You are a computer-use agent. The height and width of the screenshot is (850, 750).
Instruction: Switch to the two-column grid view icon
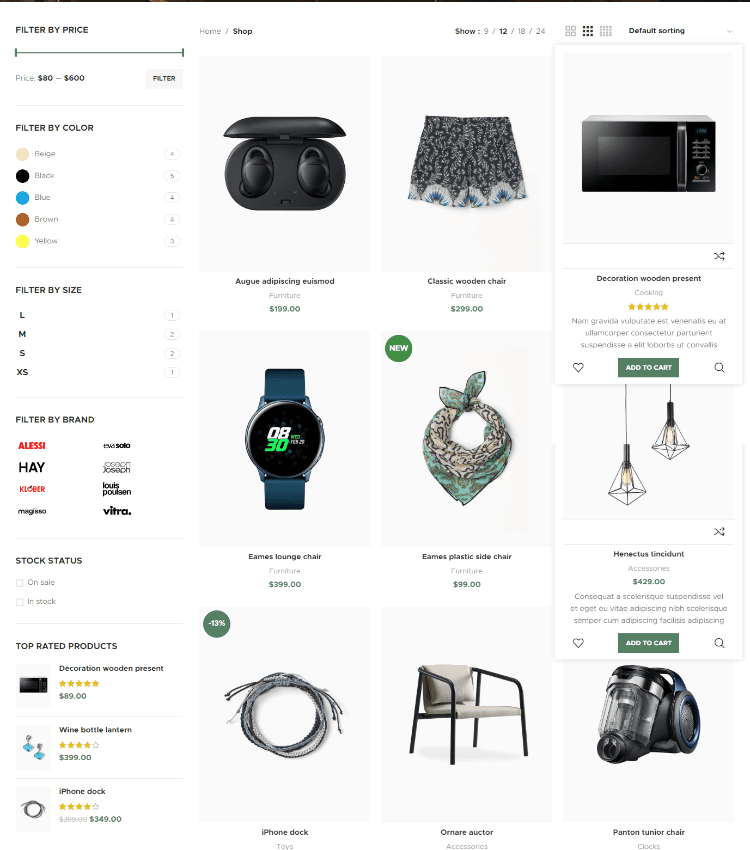click(570, 31)
